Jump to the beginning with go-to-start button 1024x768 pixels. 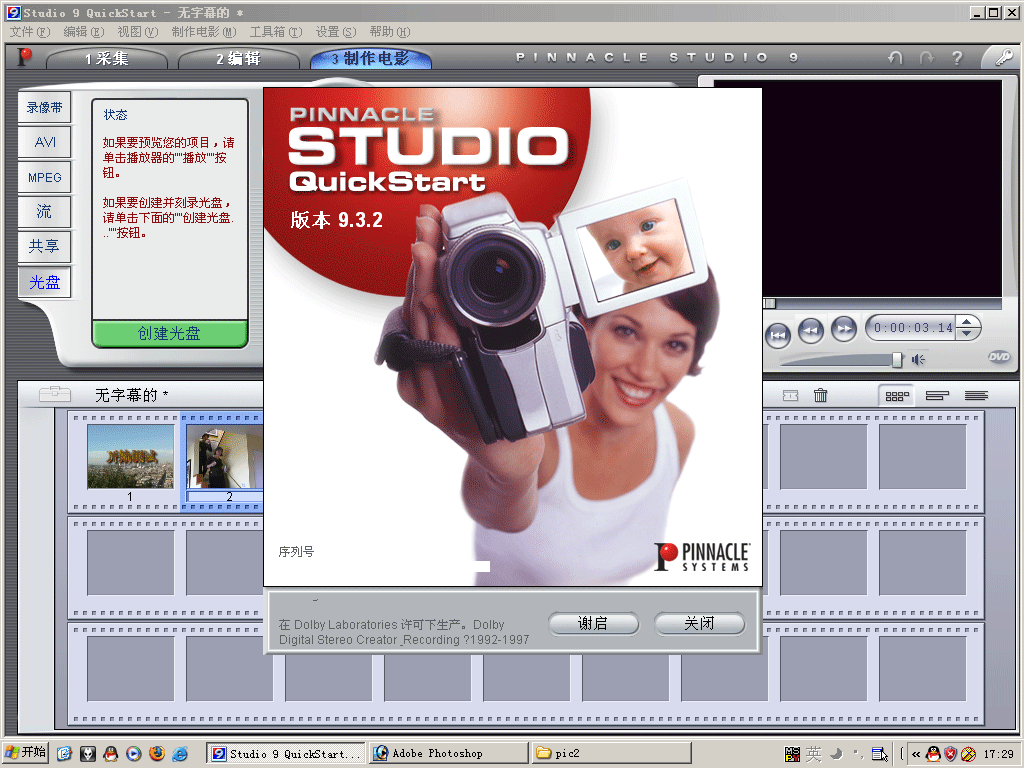coord(778,335)
